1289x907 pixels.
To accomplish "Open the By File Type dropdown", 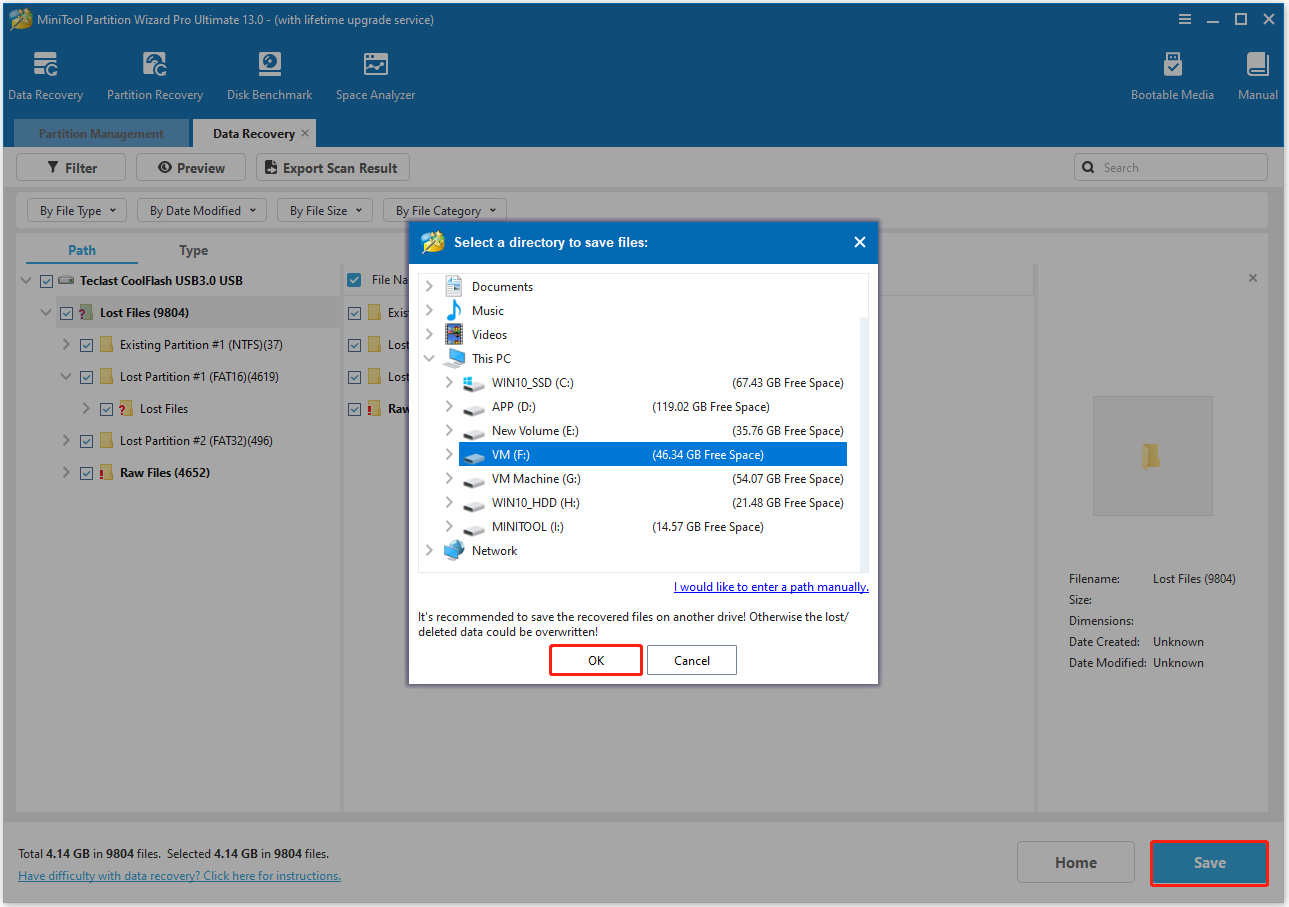I will click(x=76, y=210).
